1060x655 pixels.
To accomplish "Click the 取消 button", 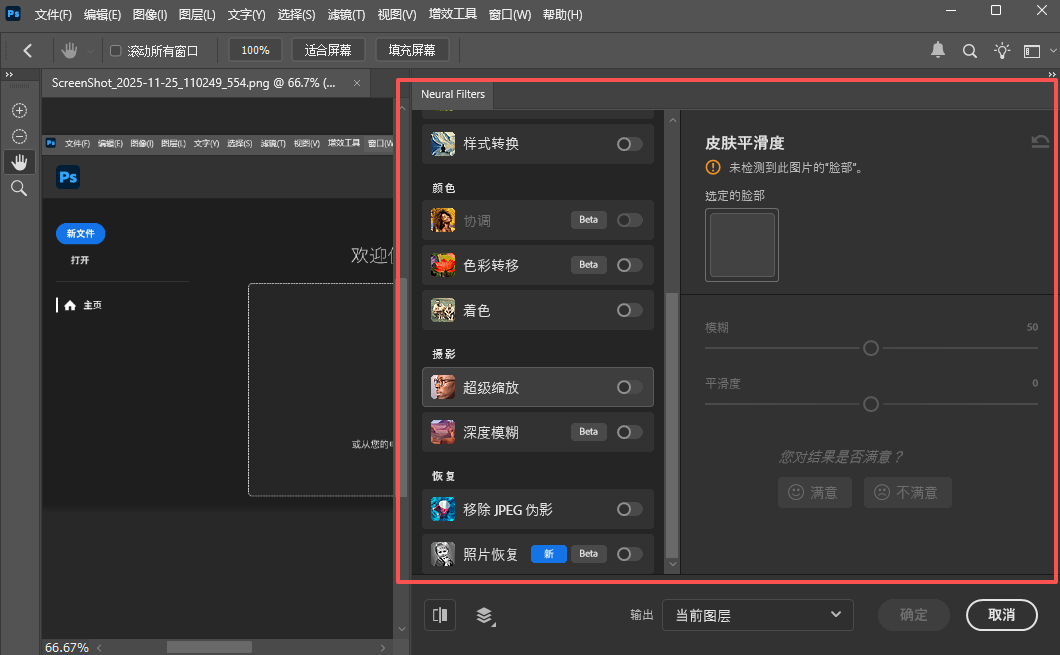I will [1001, 615].
